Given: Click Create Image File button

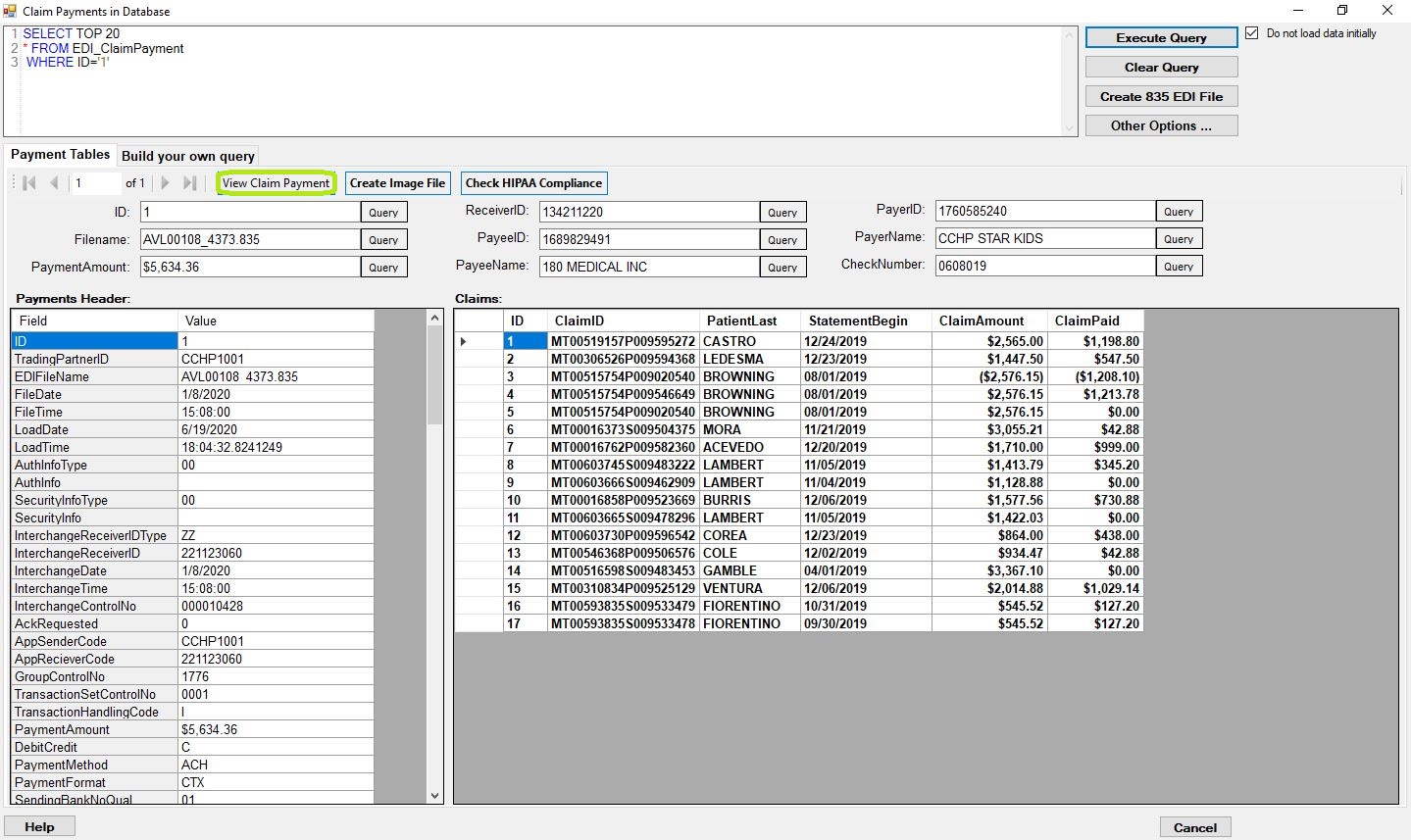Looking at the screenshot, I should [397, 183].
